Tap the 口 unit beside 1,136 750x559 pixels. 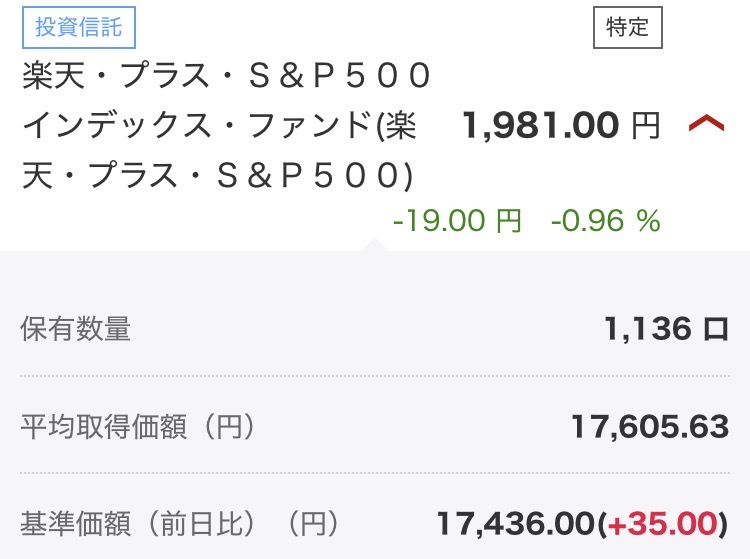[x=716, y=328]
